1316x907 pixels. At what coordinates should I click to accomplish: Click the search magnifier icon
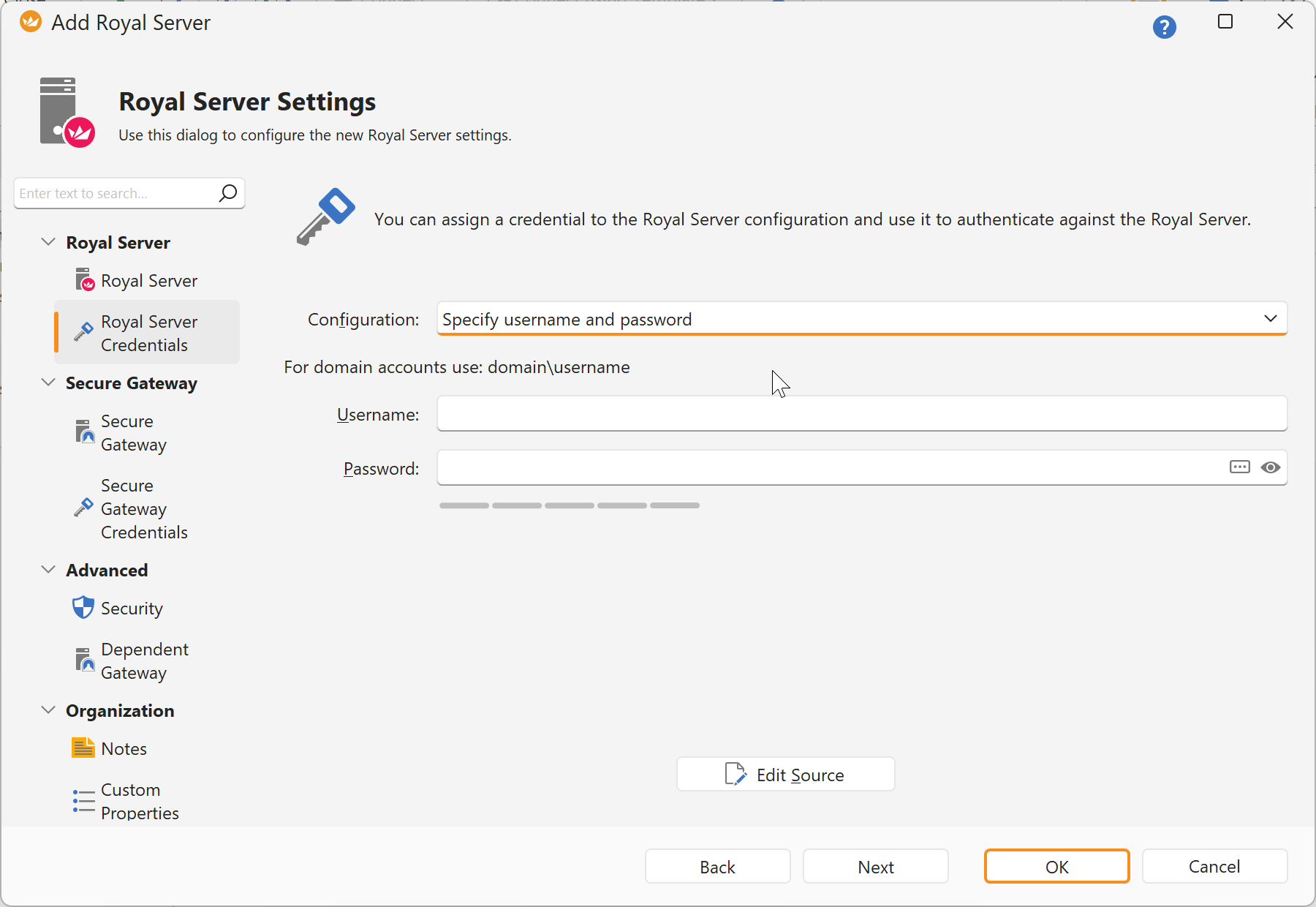[228, 193]
